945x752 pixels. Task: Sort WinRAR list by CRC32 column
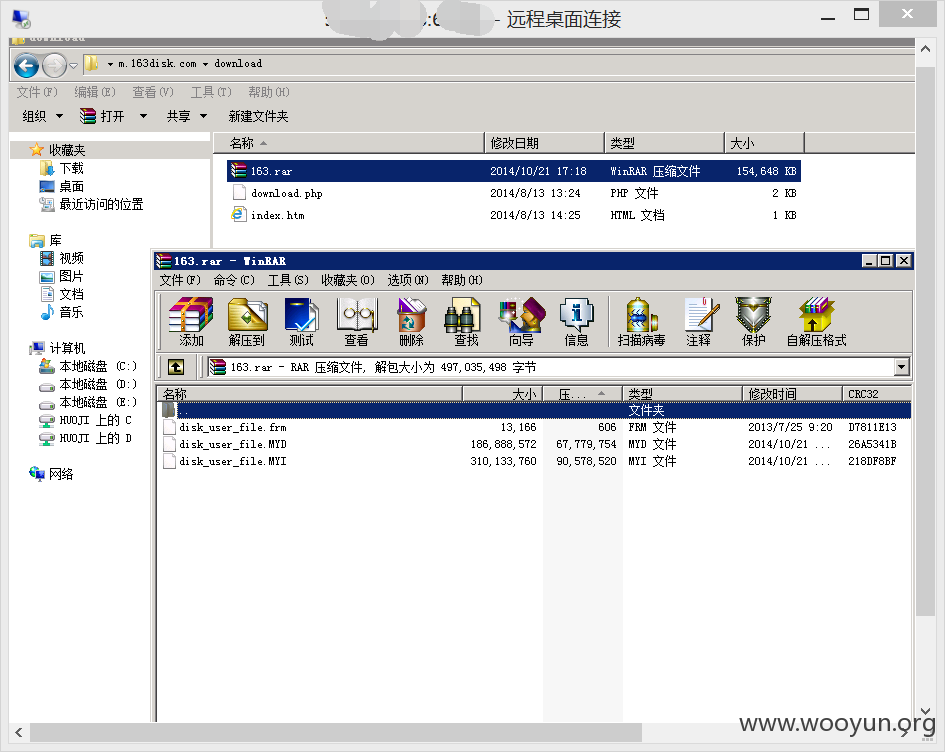(x=876, y=394)
